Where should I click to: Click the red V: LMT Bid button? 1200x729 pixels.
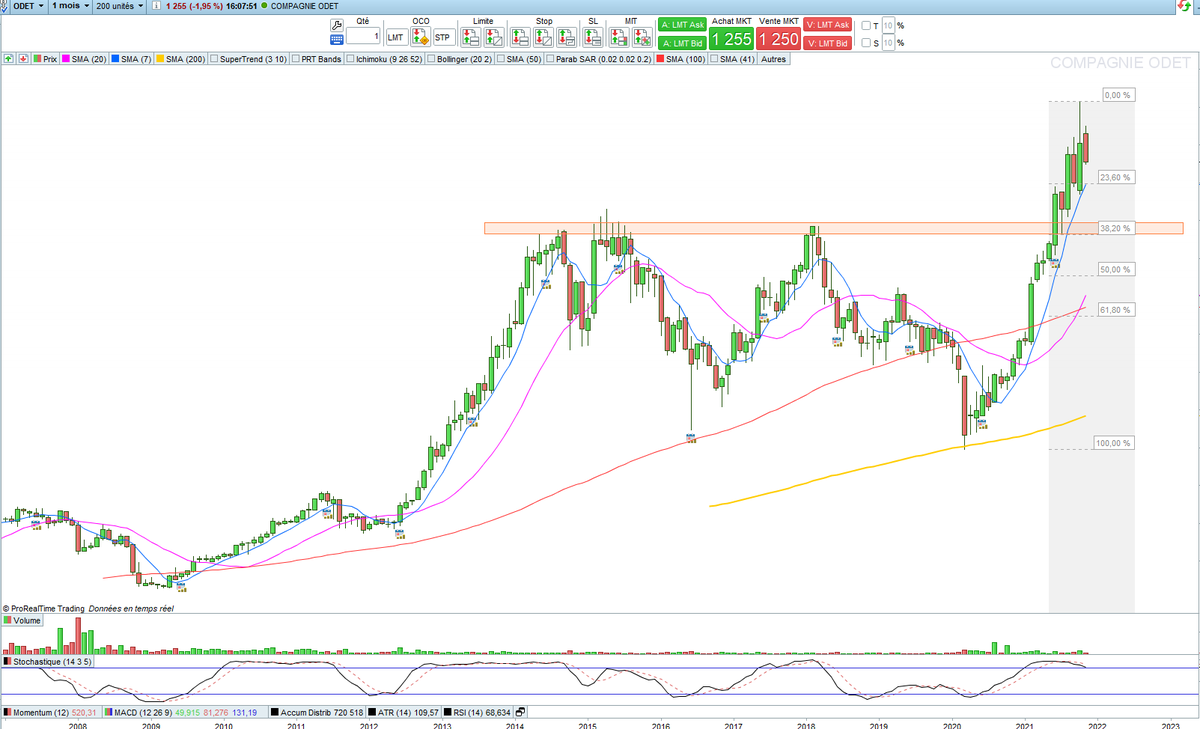pyautogui.click(x=829, y=42)
